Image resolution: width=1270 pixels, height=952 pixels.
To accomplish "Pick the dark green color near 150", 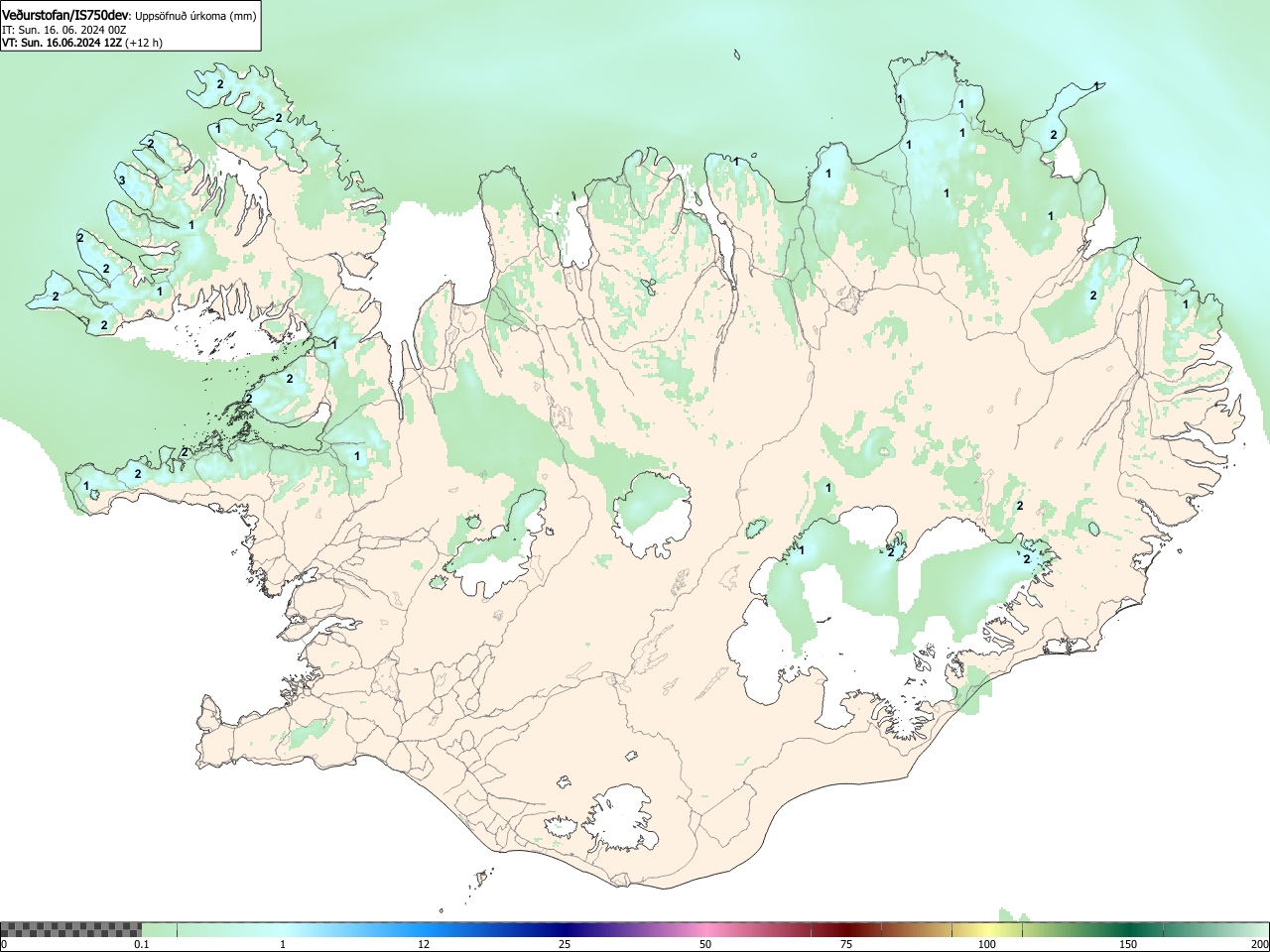I will [1128, 929].
